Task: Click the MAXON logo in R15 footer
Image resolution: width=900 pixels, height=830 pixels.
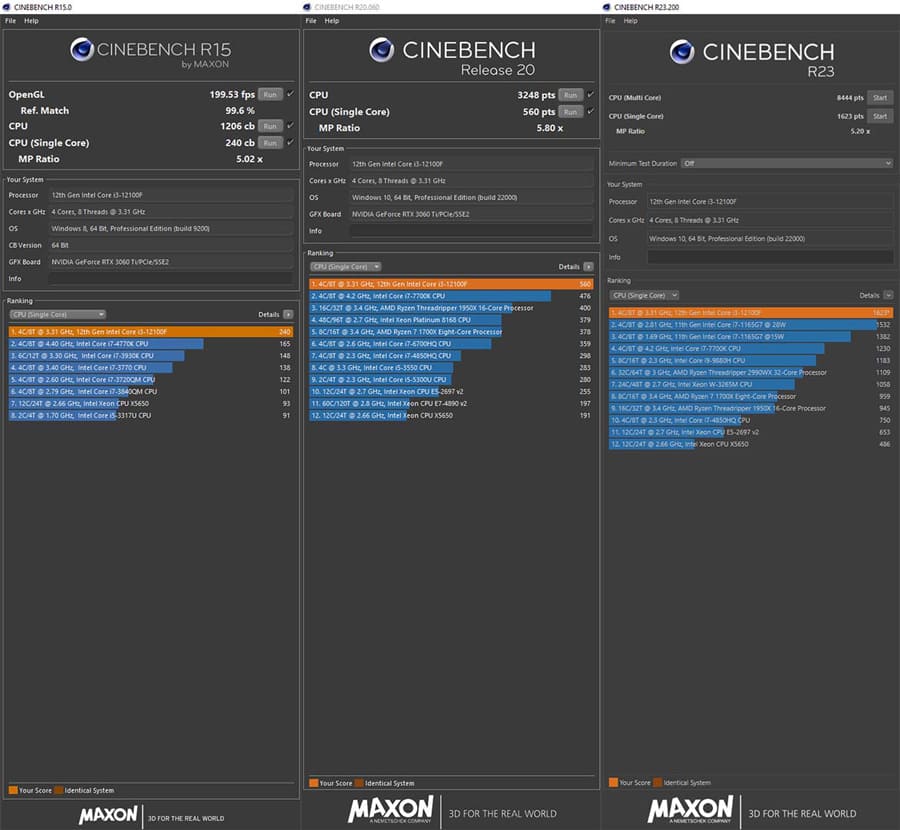Action: (x=108, y=815)
